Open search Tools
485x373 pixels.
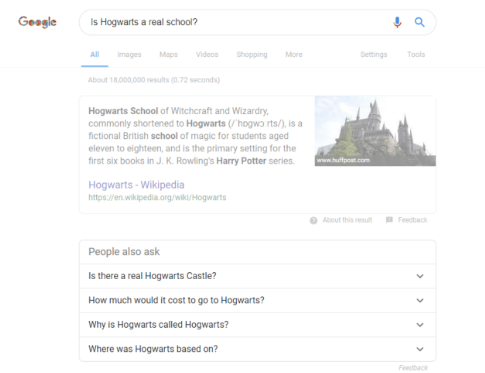pos(416,54)
